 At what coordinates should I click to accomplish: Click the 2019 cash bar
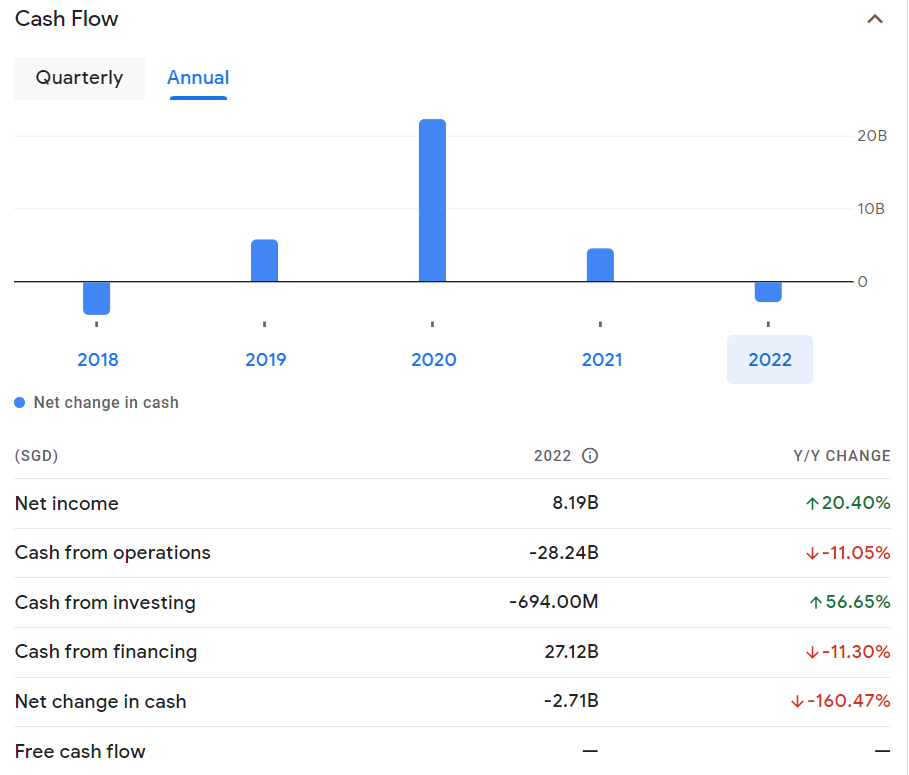264,260
